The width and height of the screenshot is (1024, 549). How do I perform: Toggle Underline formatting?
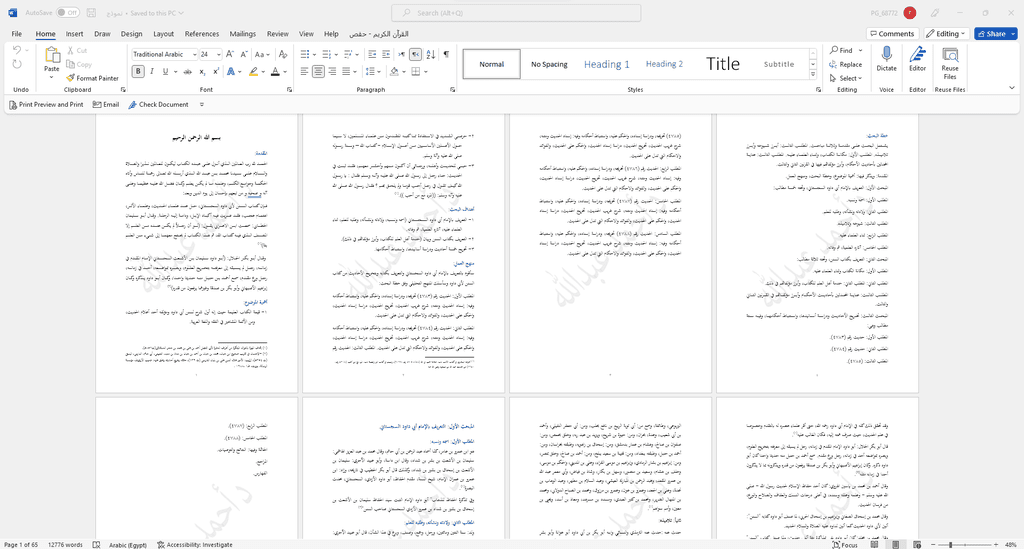coord(165,72)
